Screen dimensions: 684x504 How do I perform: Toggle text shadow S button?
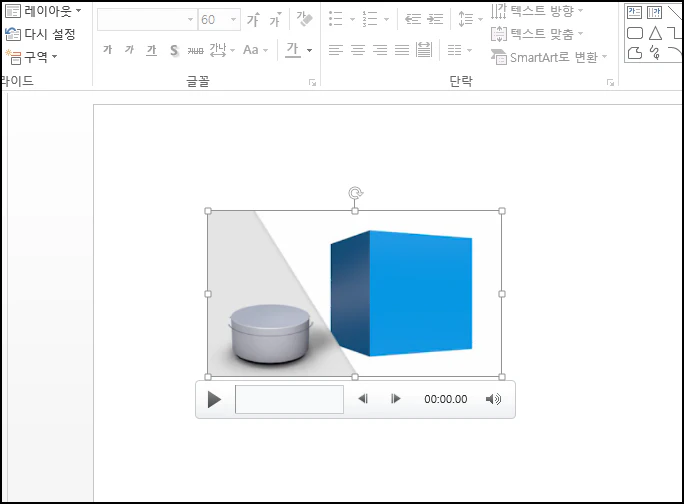coord(174,50)
